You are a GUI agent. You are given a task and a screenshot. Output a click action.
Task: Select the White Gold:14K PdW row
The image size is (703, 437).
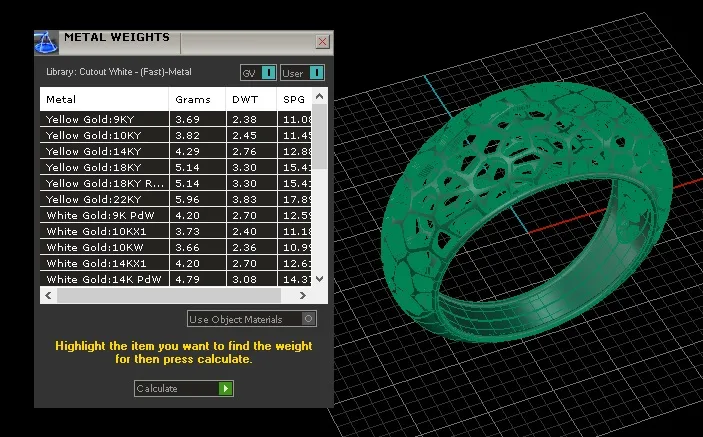click(176, 279)
